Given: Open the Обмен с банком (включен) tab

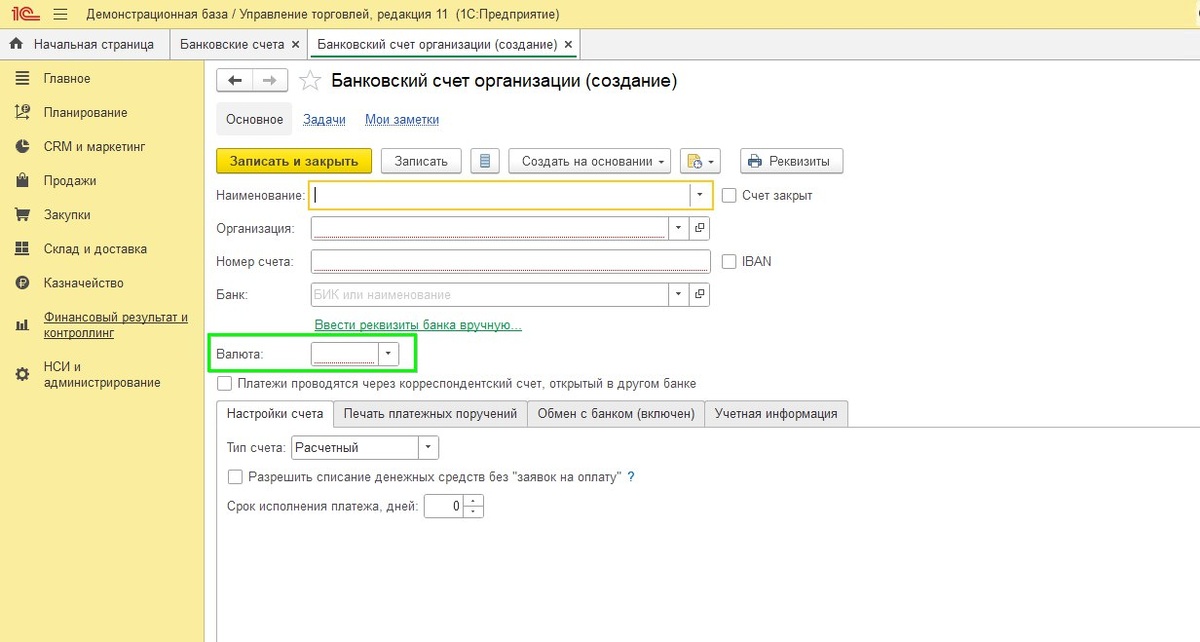Looking at the screenshot, I should [615, 414].
